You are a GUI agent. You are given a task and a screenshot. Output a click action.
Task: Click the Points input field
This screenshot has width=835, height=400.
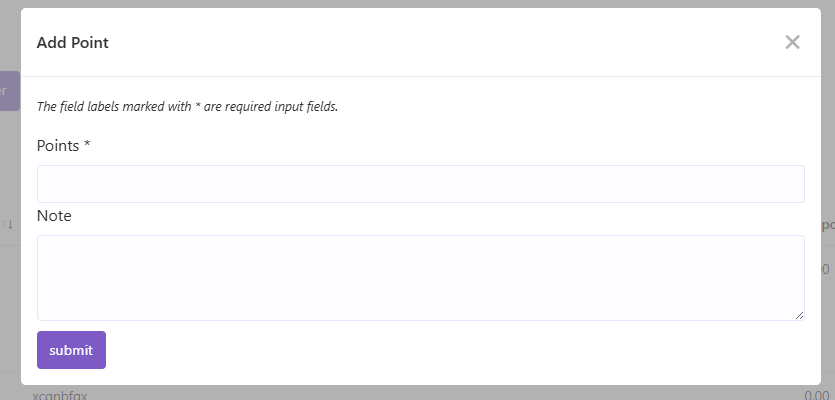(420, 184)
